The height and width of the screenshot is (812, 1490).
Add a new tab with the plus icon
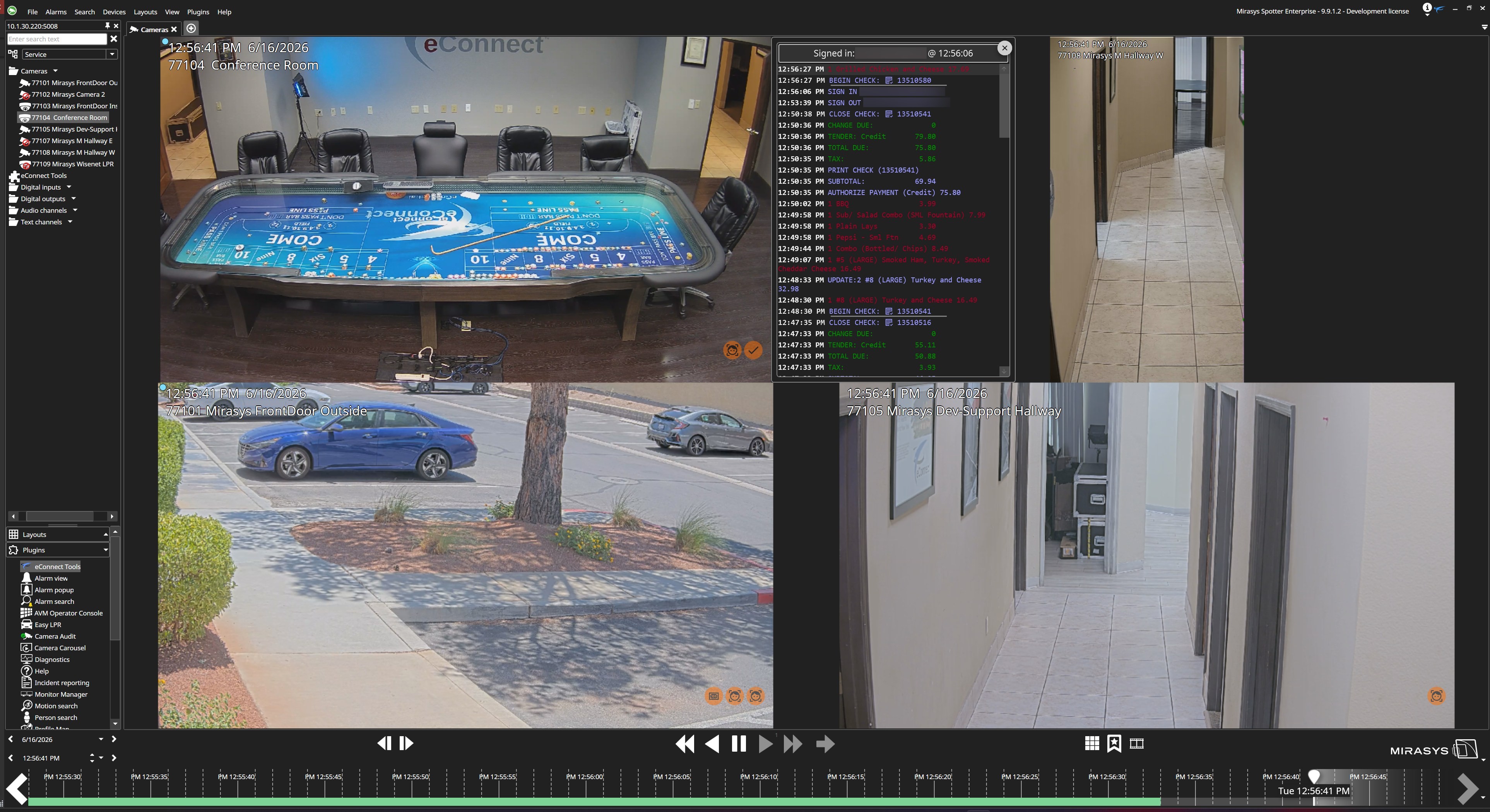point(191,28)
